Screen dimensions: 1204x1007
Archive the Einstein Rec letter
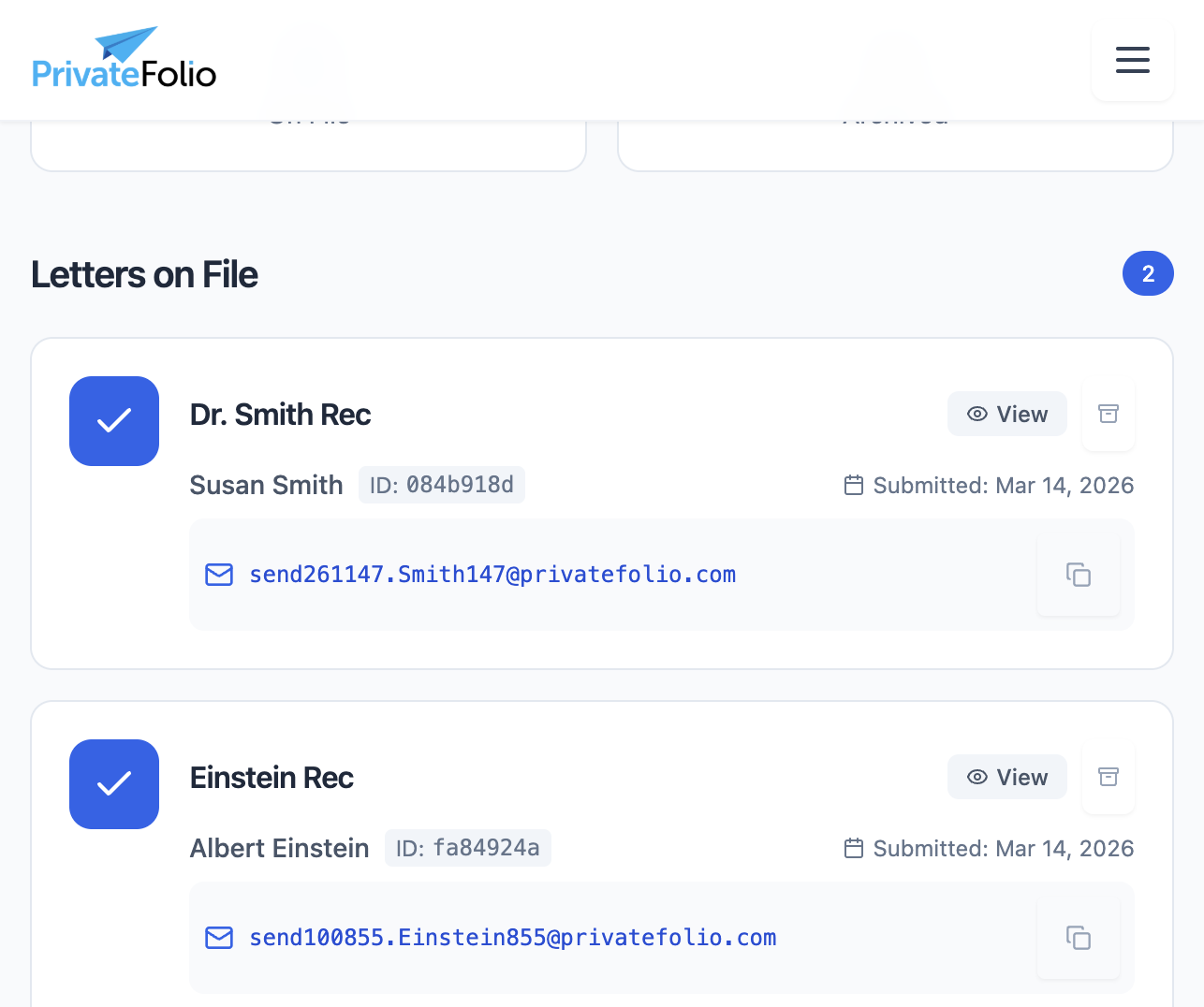1109,777
